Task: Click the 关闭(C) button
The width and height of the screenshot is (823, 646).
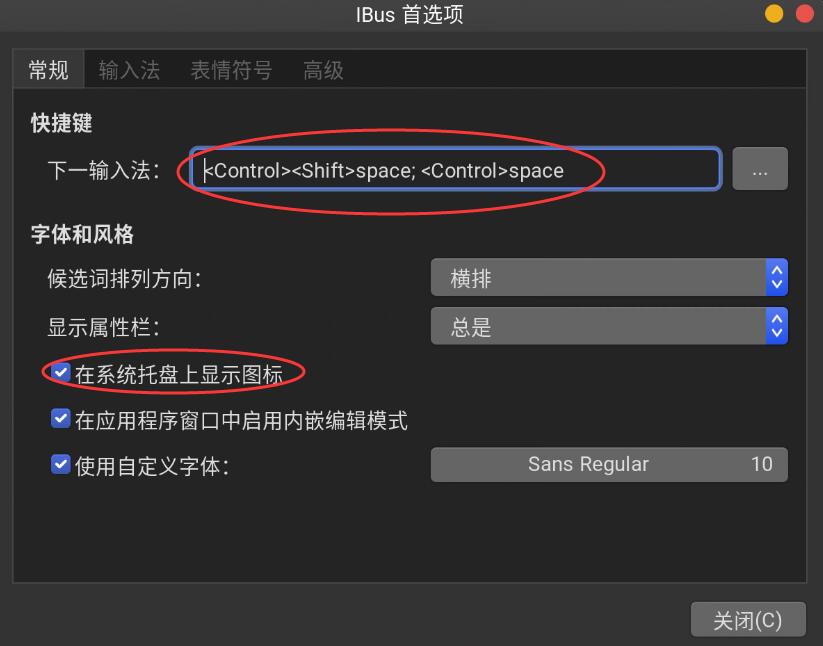Action: (748, 620)
